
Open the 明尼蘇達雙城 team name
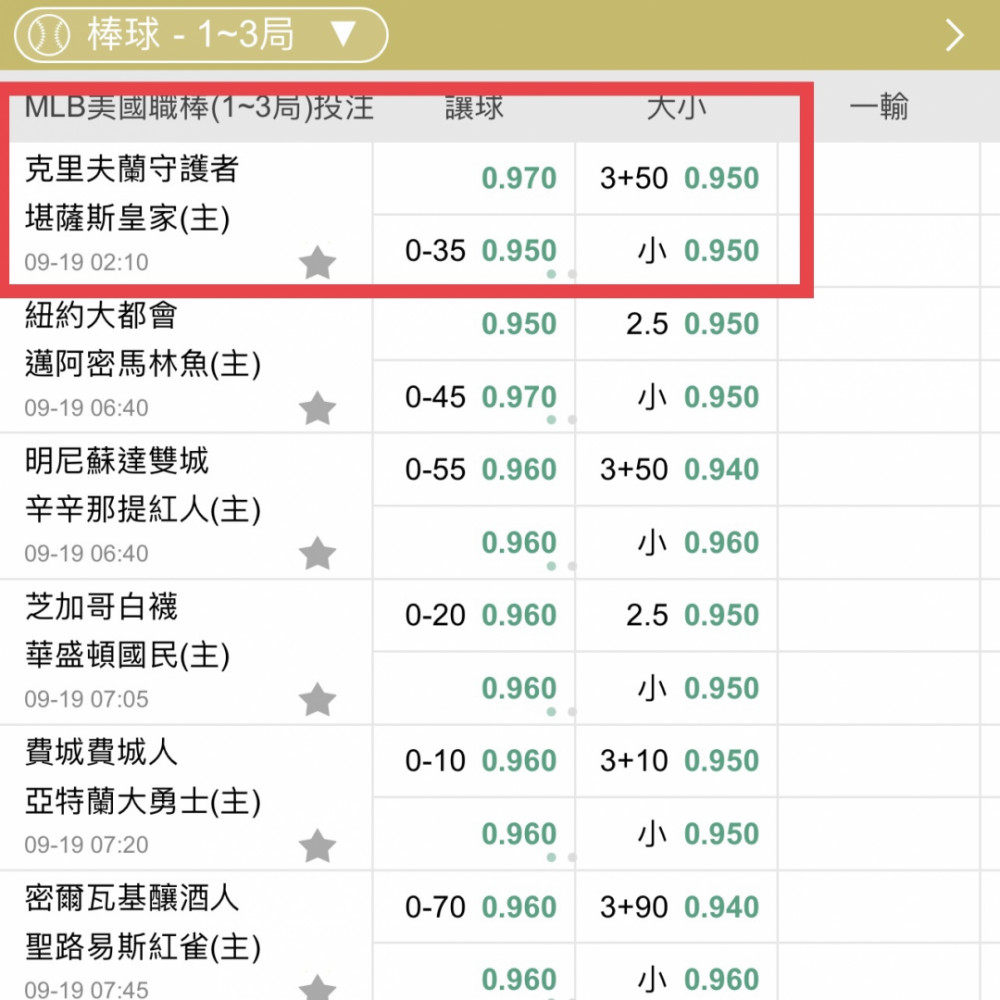pos(117,460)
